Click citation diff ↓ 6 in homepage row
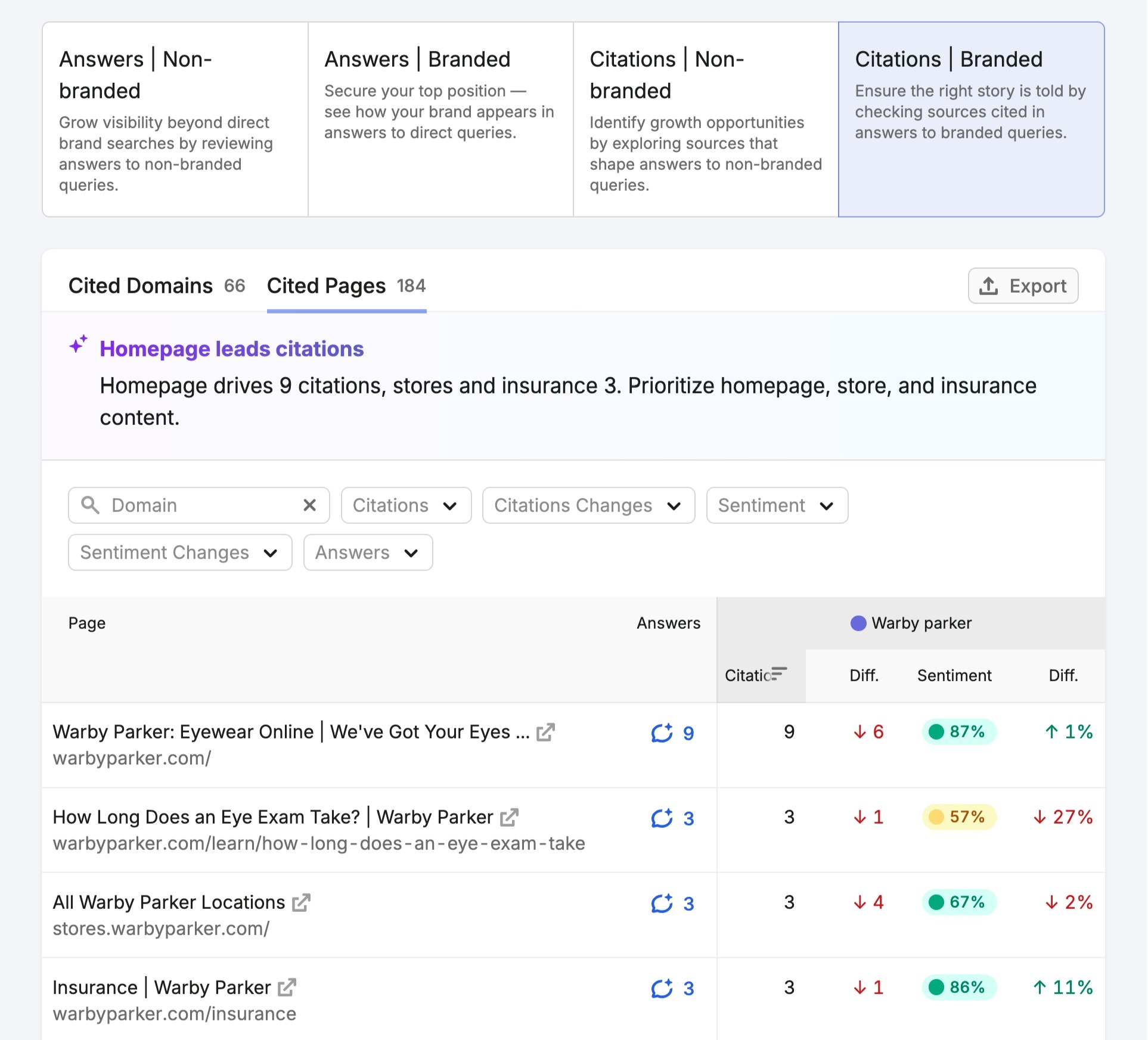This screenshot has height=1040, width=1148. pyautogui.click(x=868, y=732)
